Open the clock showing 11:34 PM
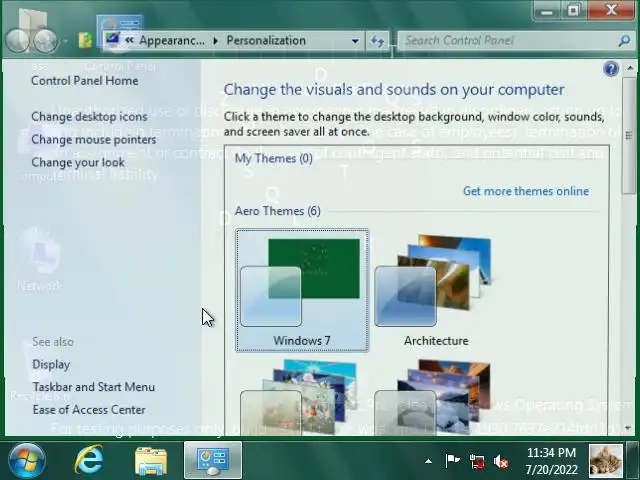The height and width of the screenshot is (480, 640). tap(551, 461)
